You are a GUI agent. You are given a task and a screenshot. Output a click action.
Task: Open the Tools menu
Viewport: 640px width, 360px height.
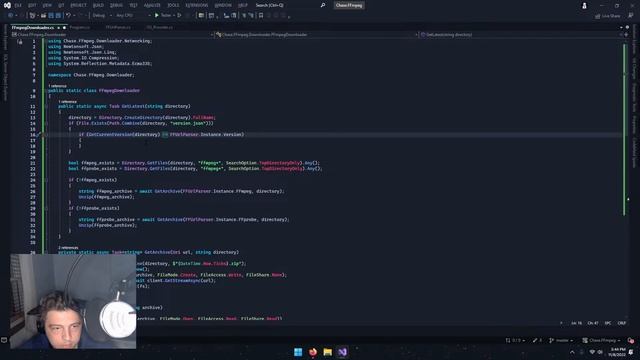[x=173, y=5]
